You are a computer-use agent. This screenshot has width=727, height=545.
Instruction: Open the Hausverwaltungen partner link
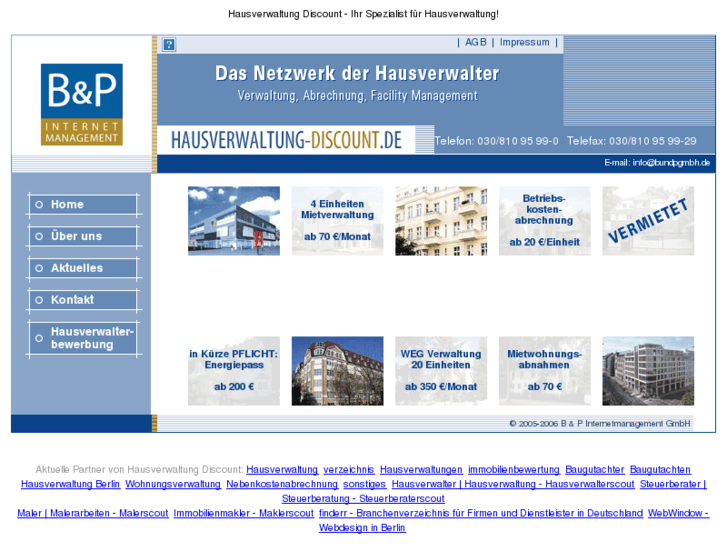(421, 470)
